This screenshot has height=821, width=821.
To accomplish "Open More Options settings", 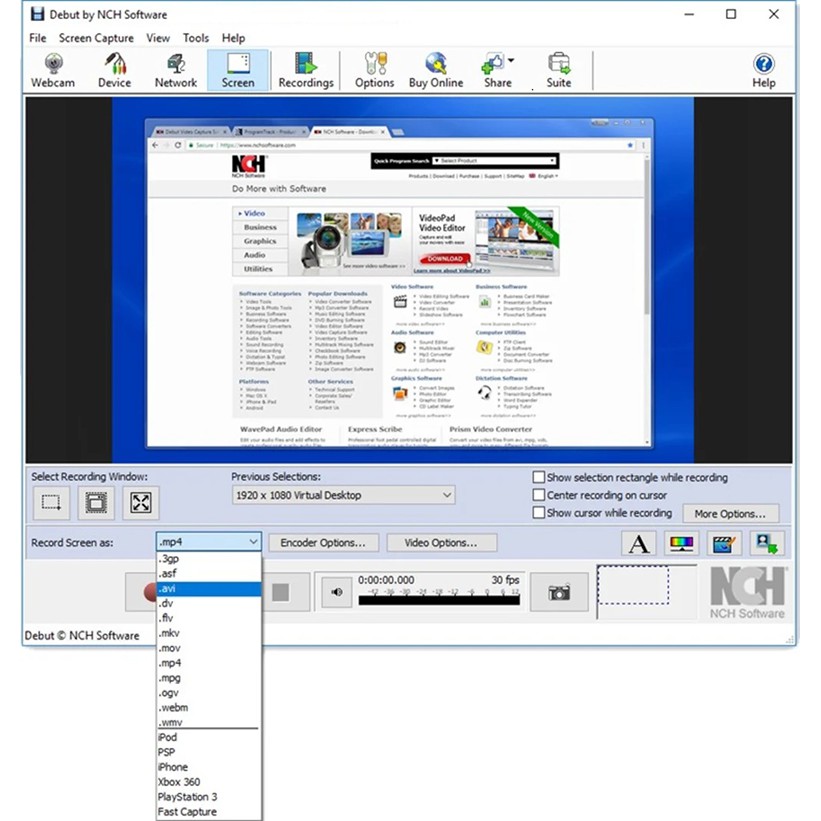I will coord(730,514).
